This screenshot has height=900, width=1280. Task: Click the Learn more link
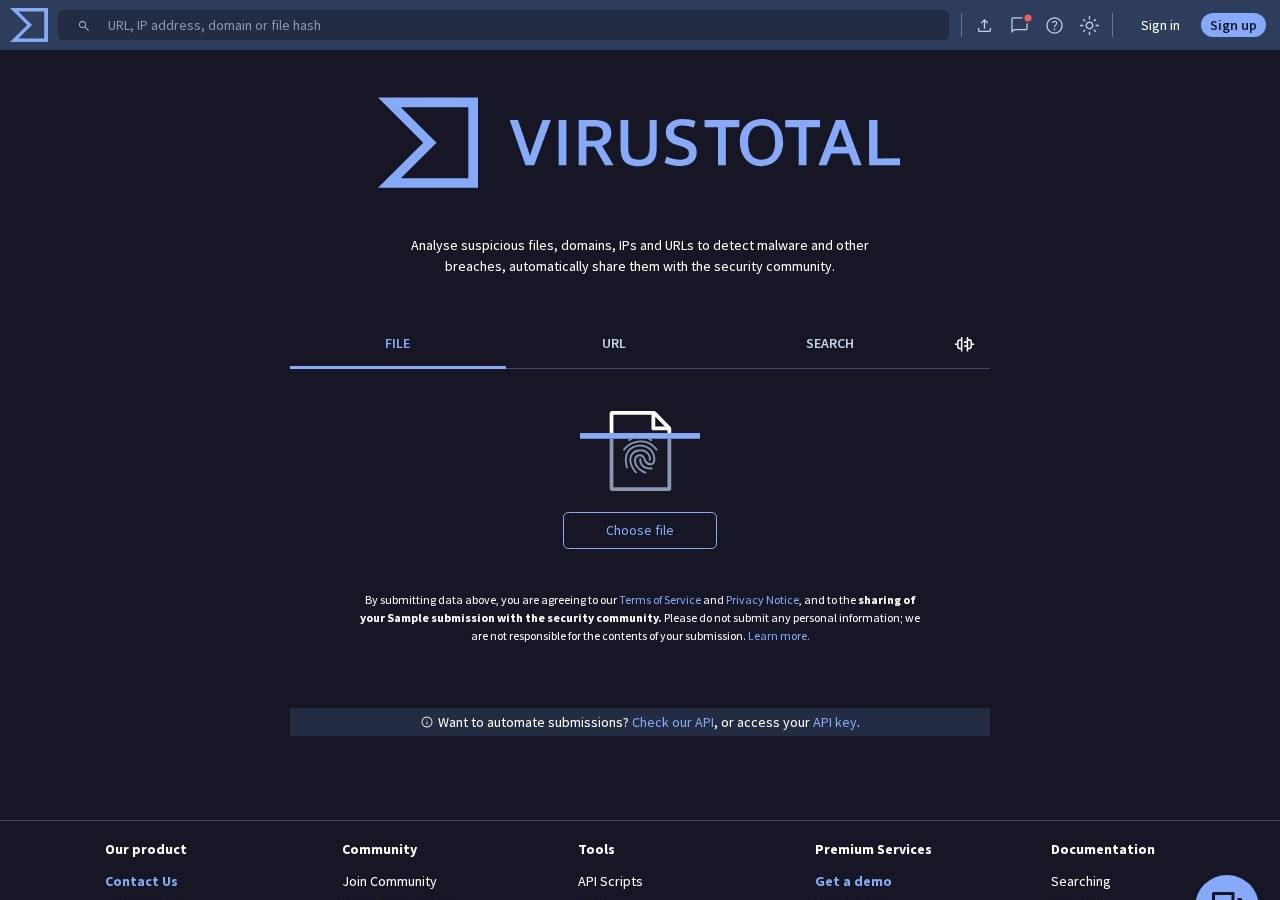tap(779, 636)
